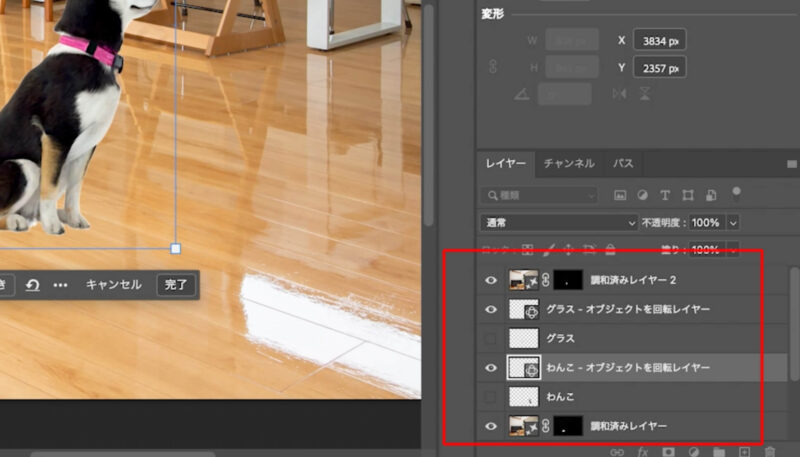This screenshot has width=800, height=457.
Task: Click the キャンセル button
Action: (113, 285)
